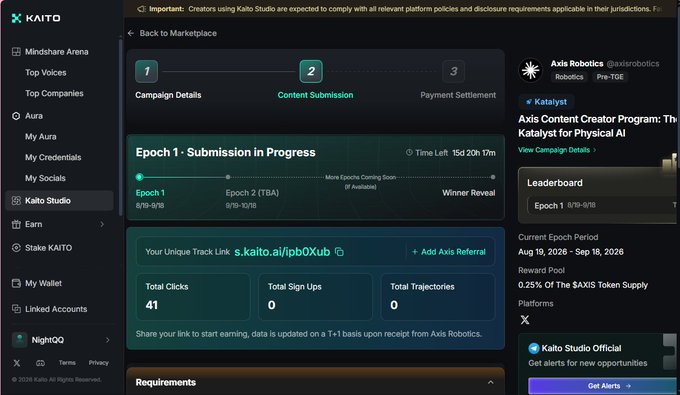The width and height of the screenshot is (680, 395).
Task: Click the My Wallet icon
Action: point(16,283)
